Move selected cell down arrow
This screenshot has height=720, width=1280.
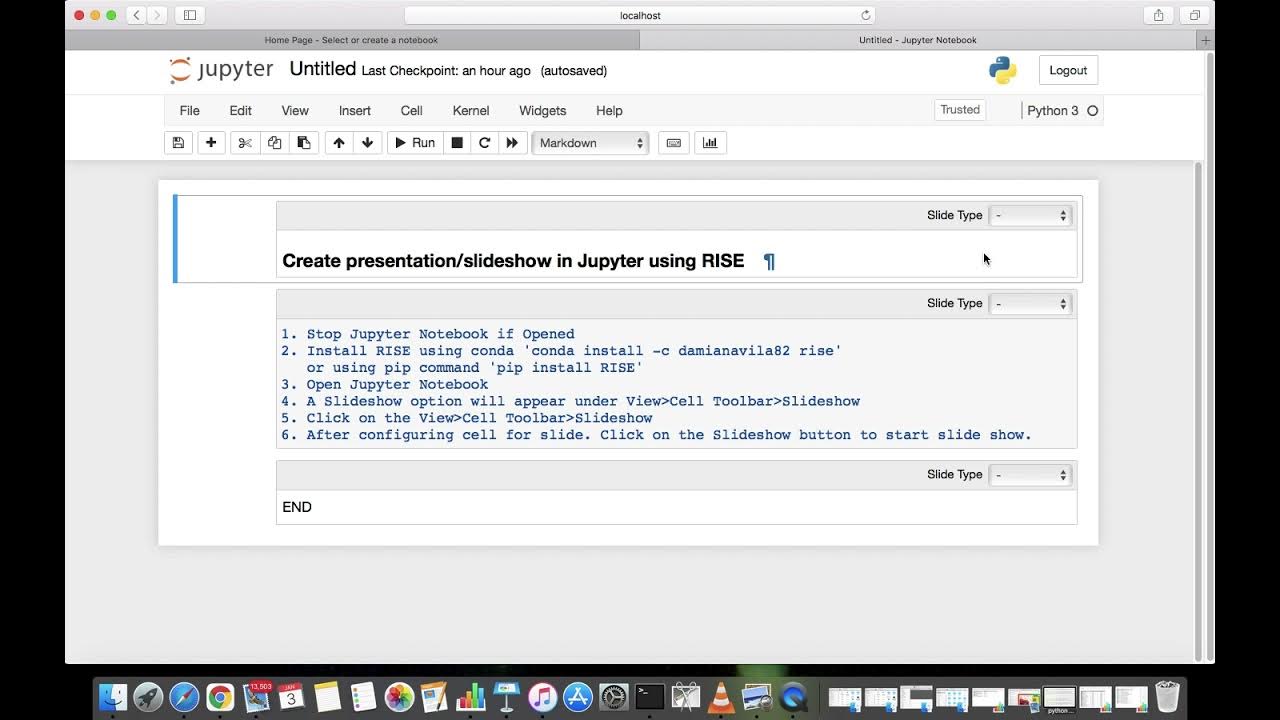pos(367,143)
